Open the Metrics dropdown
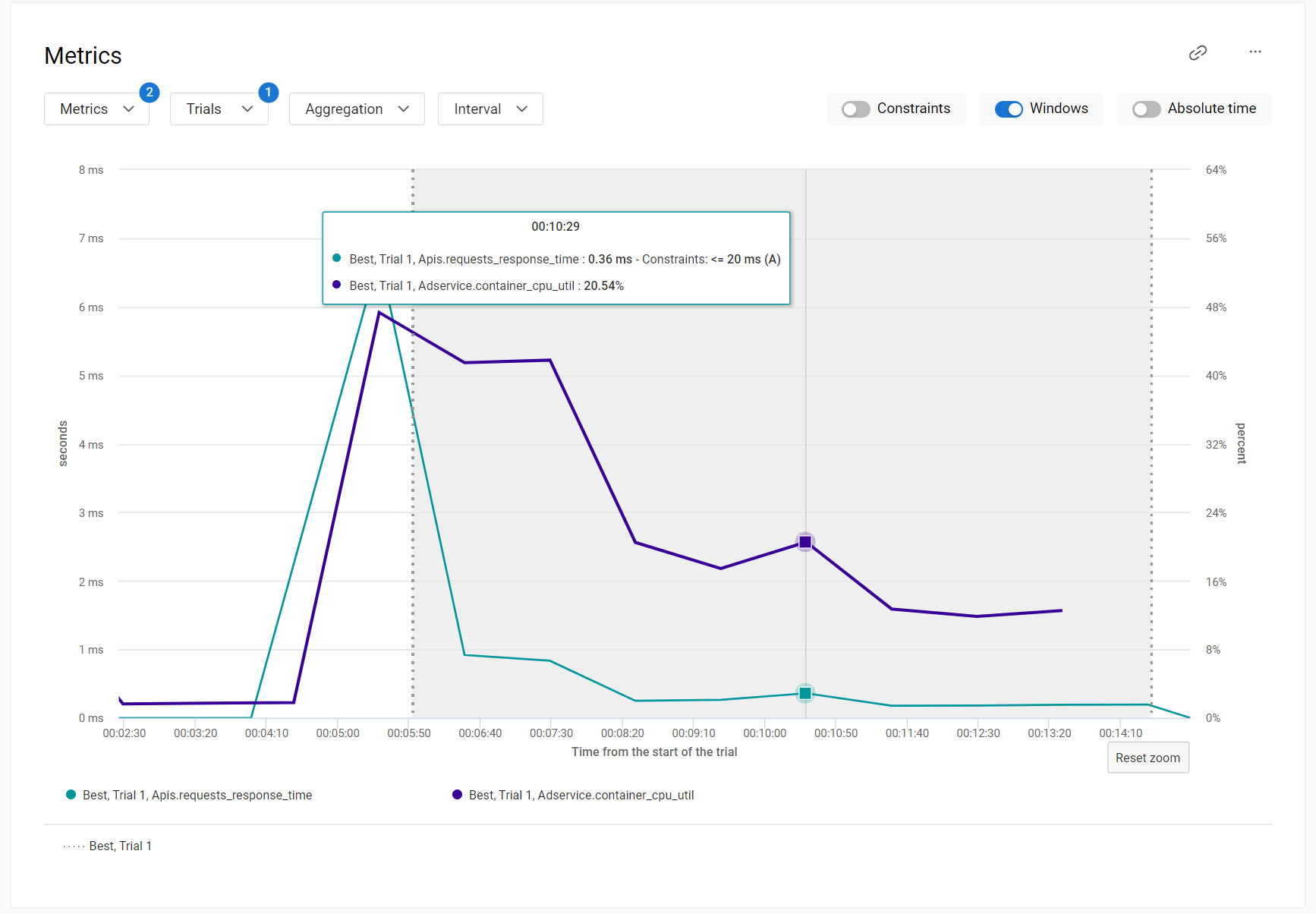Image resolution: width=1316 pixels, height=914 pixels. pos(96,109)
